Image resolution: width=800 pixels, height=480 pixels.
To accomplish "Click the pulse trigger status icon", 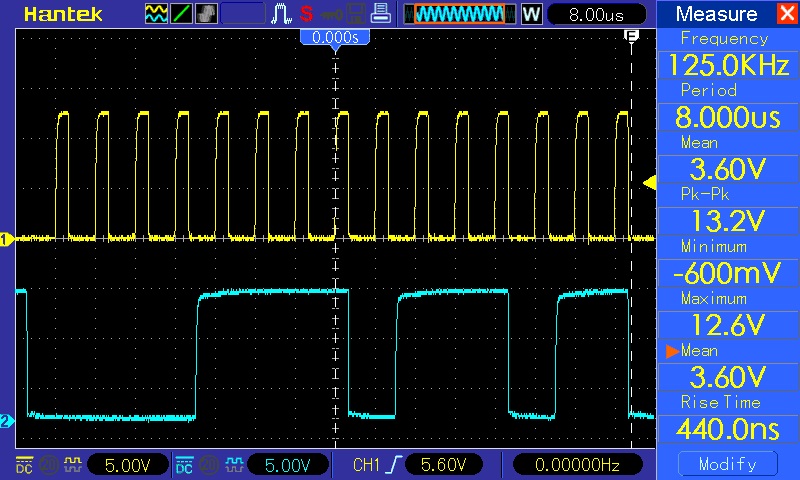I will tap(281, 14).
